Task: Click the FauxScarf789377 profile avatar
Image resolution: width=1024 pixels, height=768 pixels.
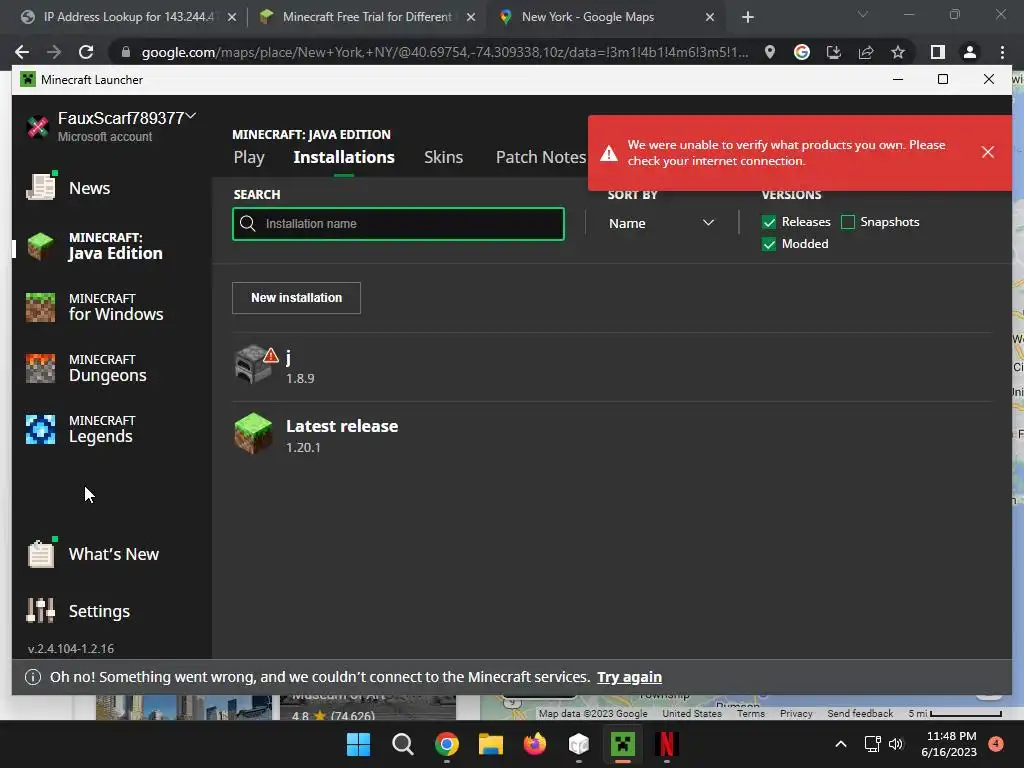Action: tap(38, 127)
